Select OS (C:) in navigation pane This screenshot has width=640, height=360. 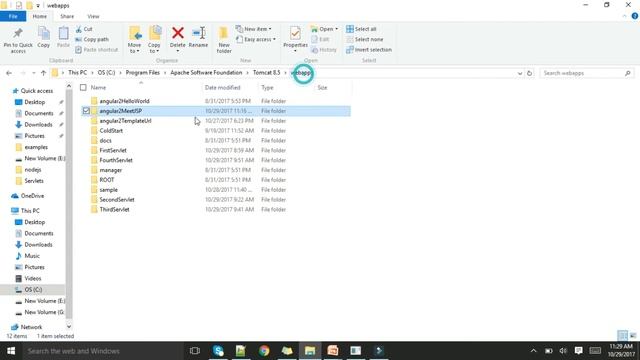(x=33, y=289)
